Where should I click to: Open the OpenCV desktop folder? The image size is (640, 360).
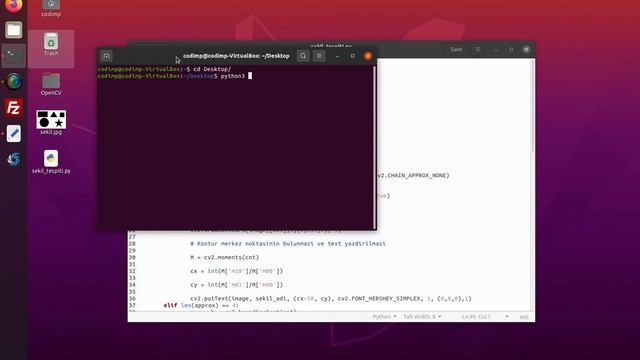(51, 84)
